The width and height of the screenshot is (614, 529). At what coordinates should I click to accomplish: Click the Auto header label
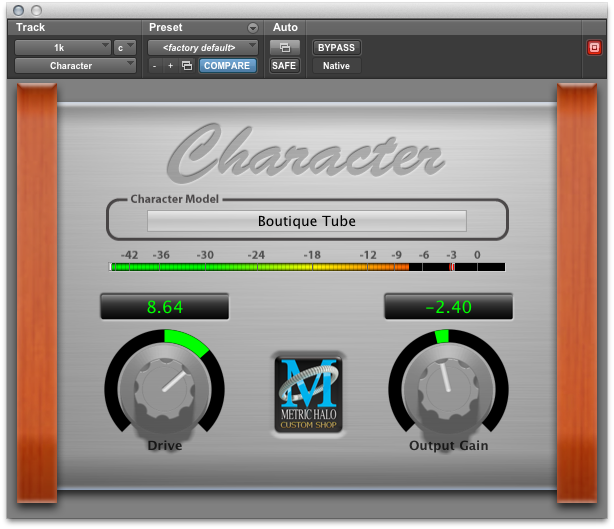(x=285, y=27)
